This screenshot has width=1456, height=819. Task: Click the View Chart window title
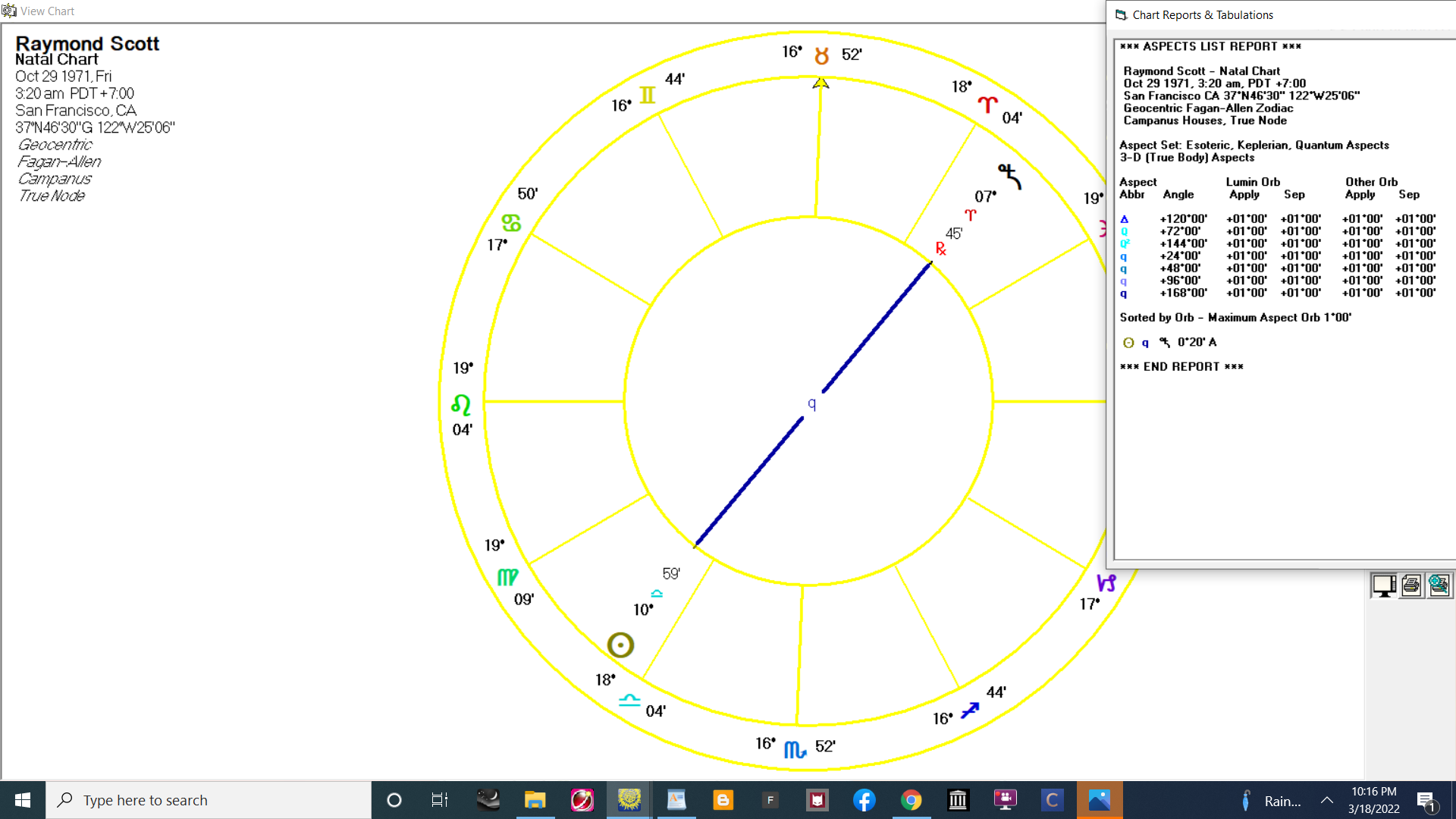click(x=47, y=11)
